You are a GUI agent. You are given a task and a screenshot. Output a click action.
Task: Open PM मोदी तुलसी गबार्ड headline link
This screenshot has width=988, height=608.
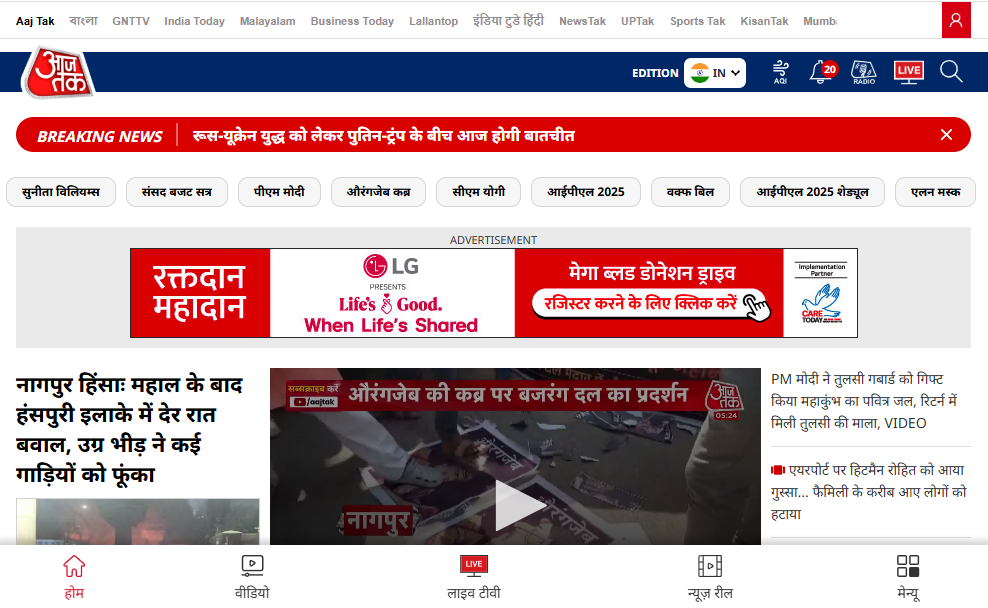point(864,401)
